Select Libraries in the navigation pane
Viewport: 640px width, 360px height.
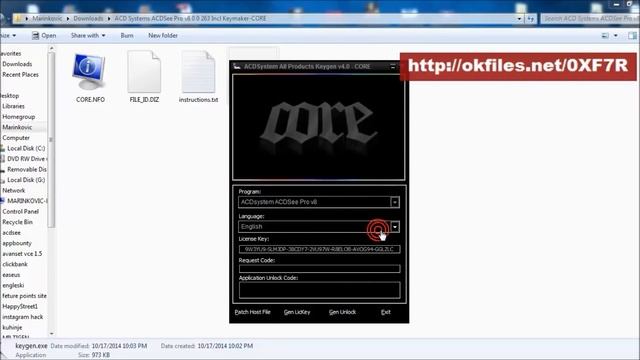point(13,106)
